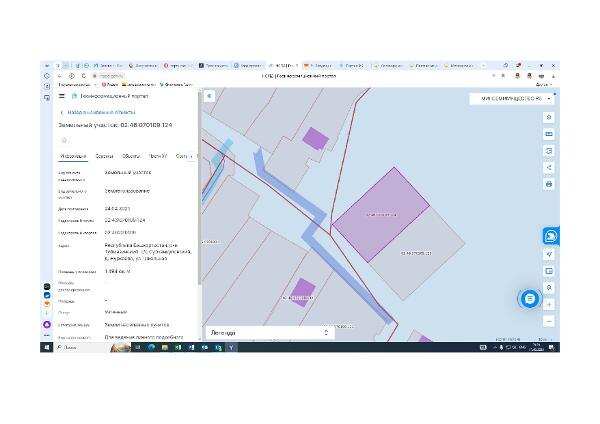Share the current map view

coord(549,168)
